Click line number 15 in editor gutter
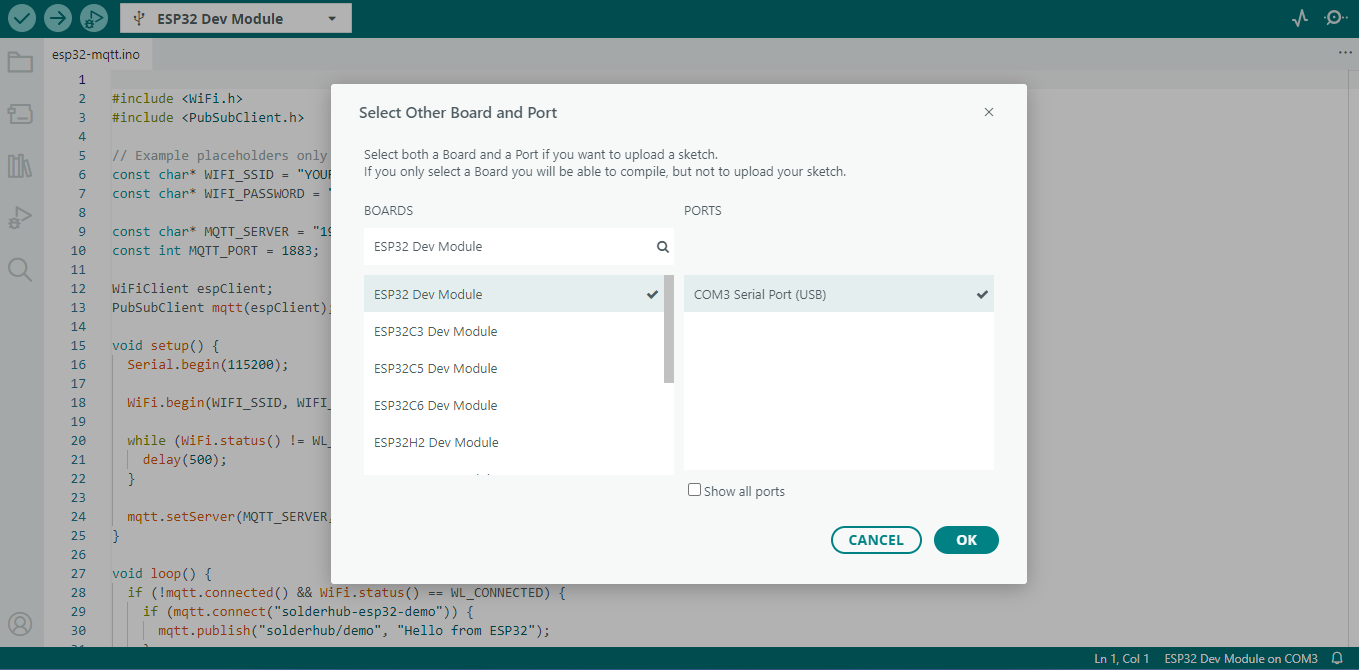 (x=78, y=345)
